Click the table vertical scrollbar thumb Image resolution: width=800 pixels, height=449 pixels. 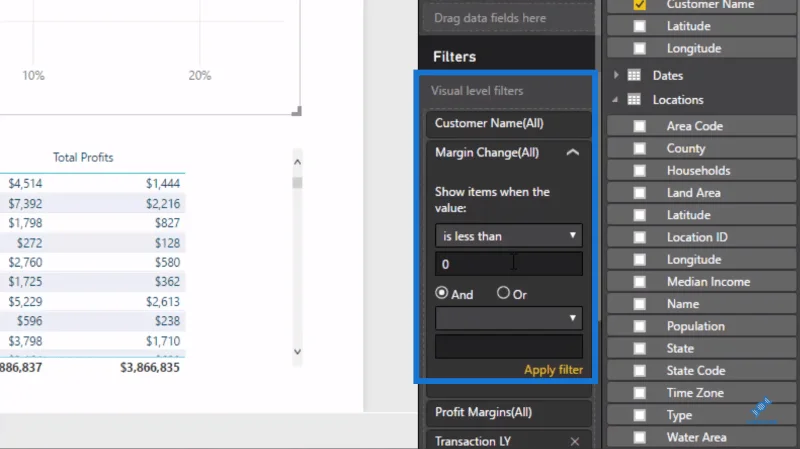click(297, 183)
